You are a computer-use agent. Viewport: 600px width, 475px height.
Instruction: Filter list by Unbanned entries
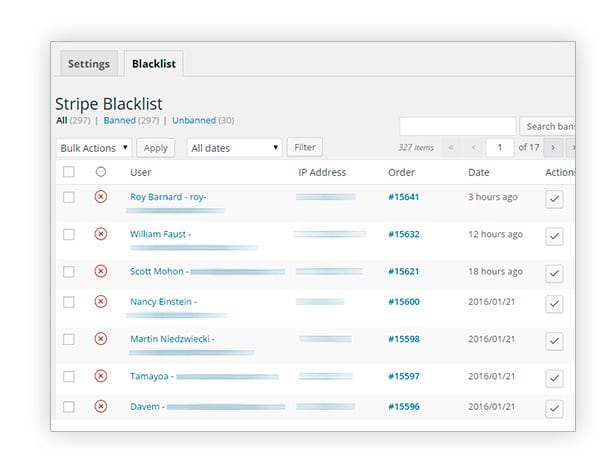[194, 120]
